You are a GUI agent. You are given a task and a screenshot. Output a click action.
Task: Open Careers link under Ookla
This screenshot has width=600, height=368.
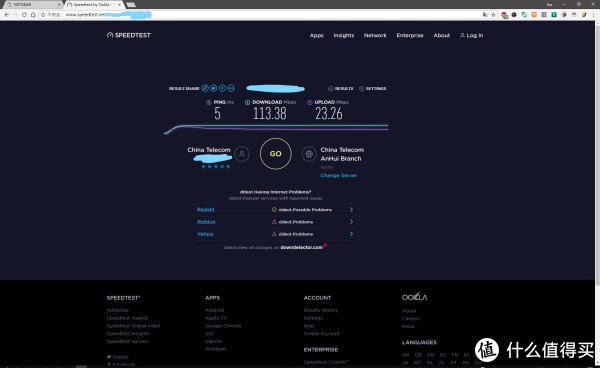tap(411, 319)
